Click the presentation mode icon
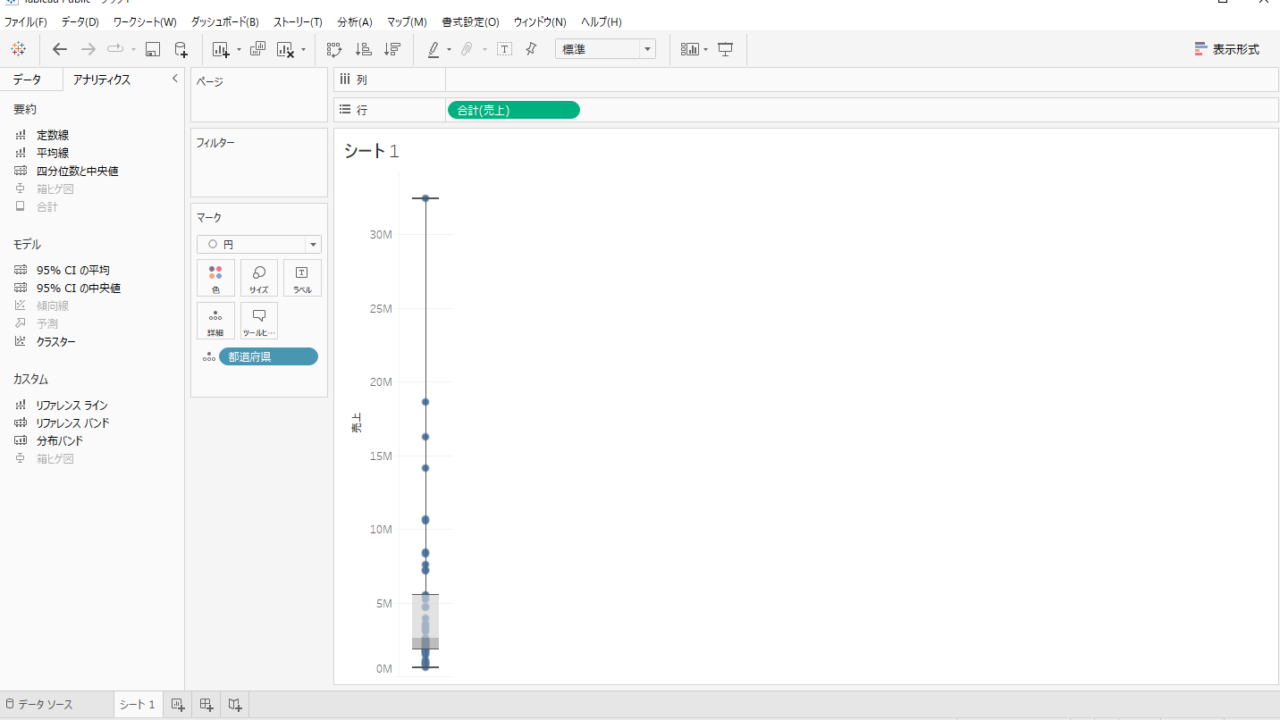 (x=726, y=49)
